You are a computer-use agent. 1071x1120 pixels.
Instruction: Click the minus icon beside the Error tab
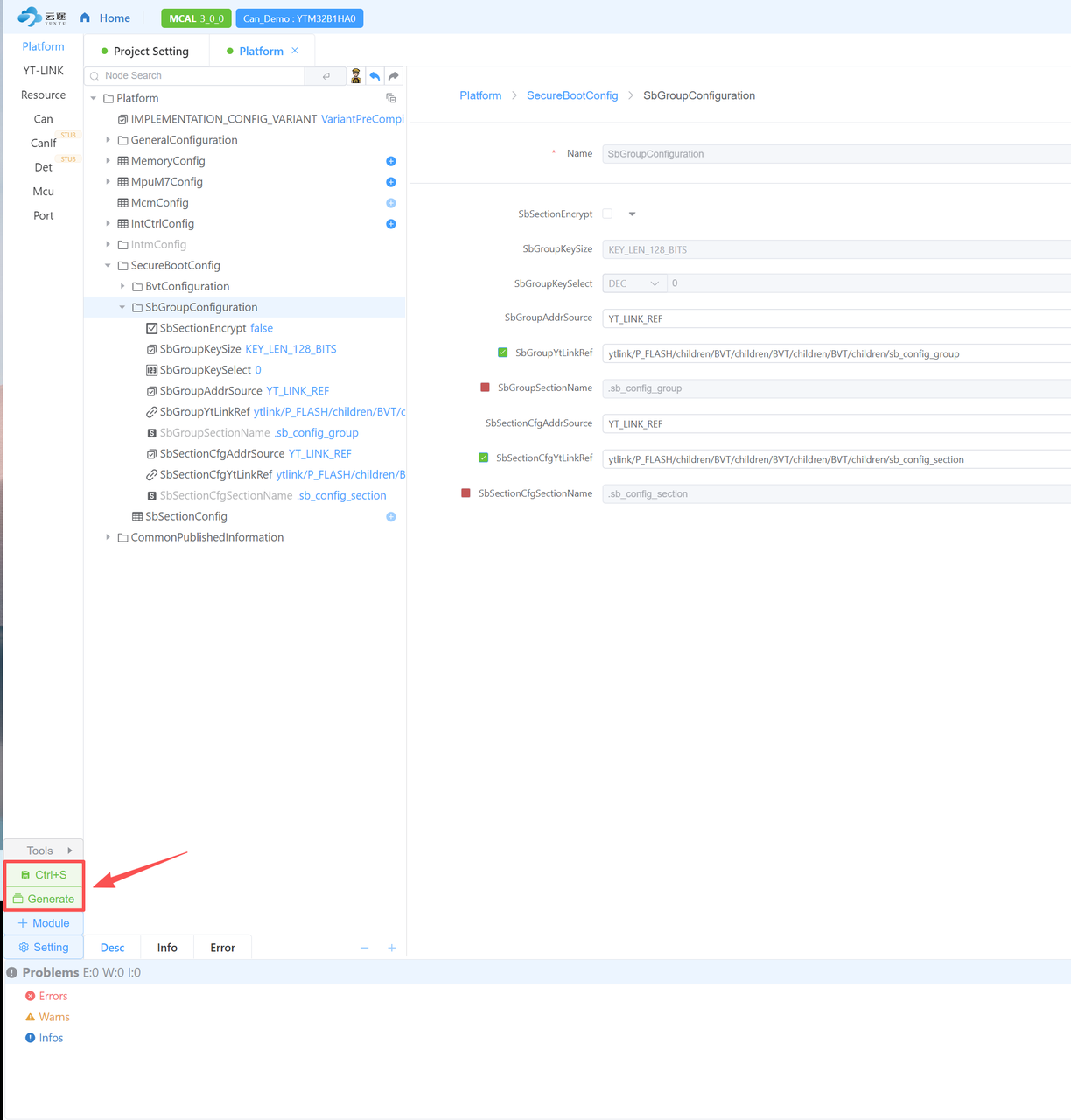click(365, 948)
